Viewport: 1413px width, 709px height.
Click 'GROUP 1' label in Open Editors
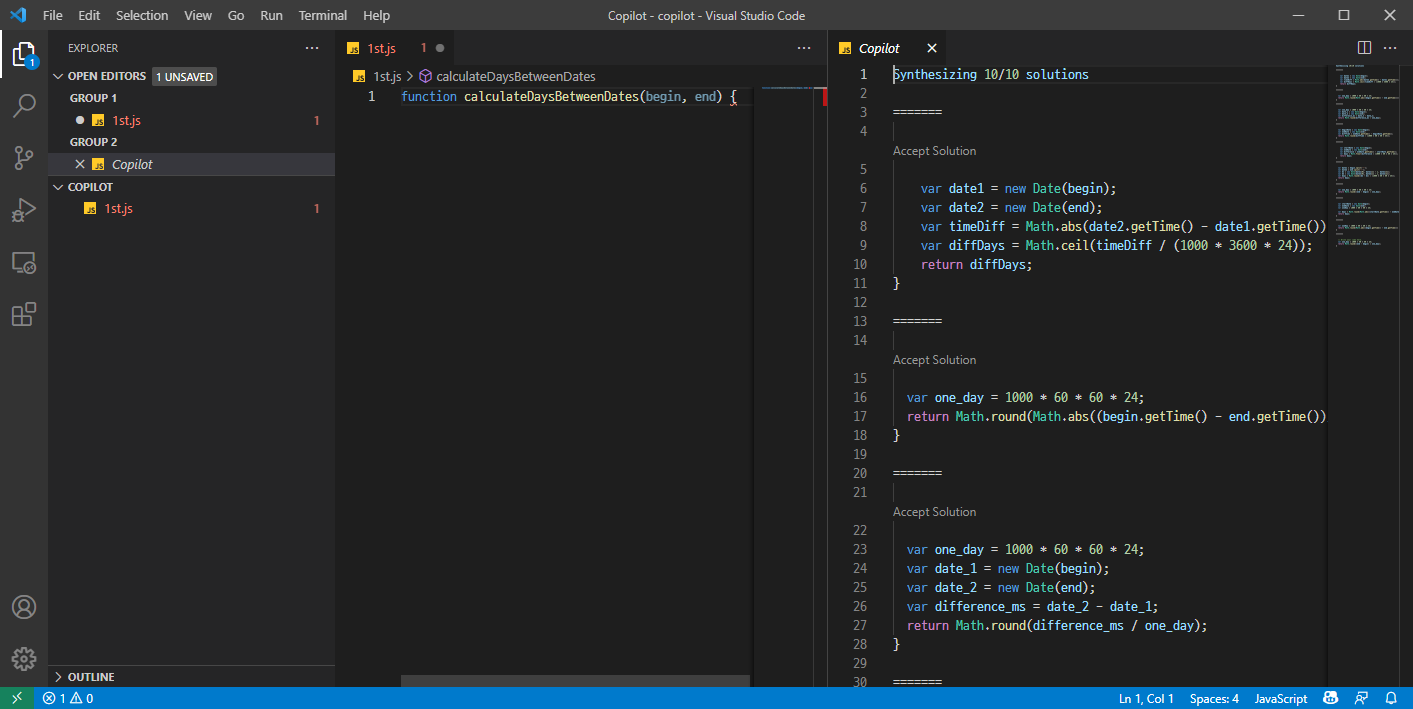[x=93, y=98]
